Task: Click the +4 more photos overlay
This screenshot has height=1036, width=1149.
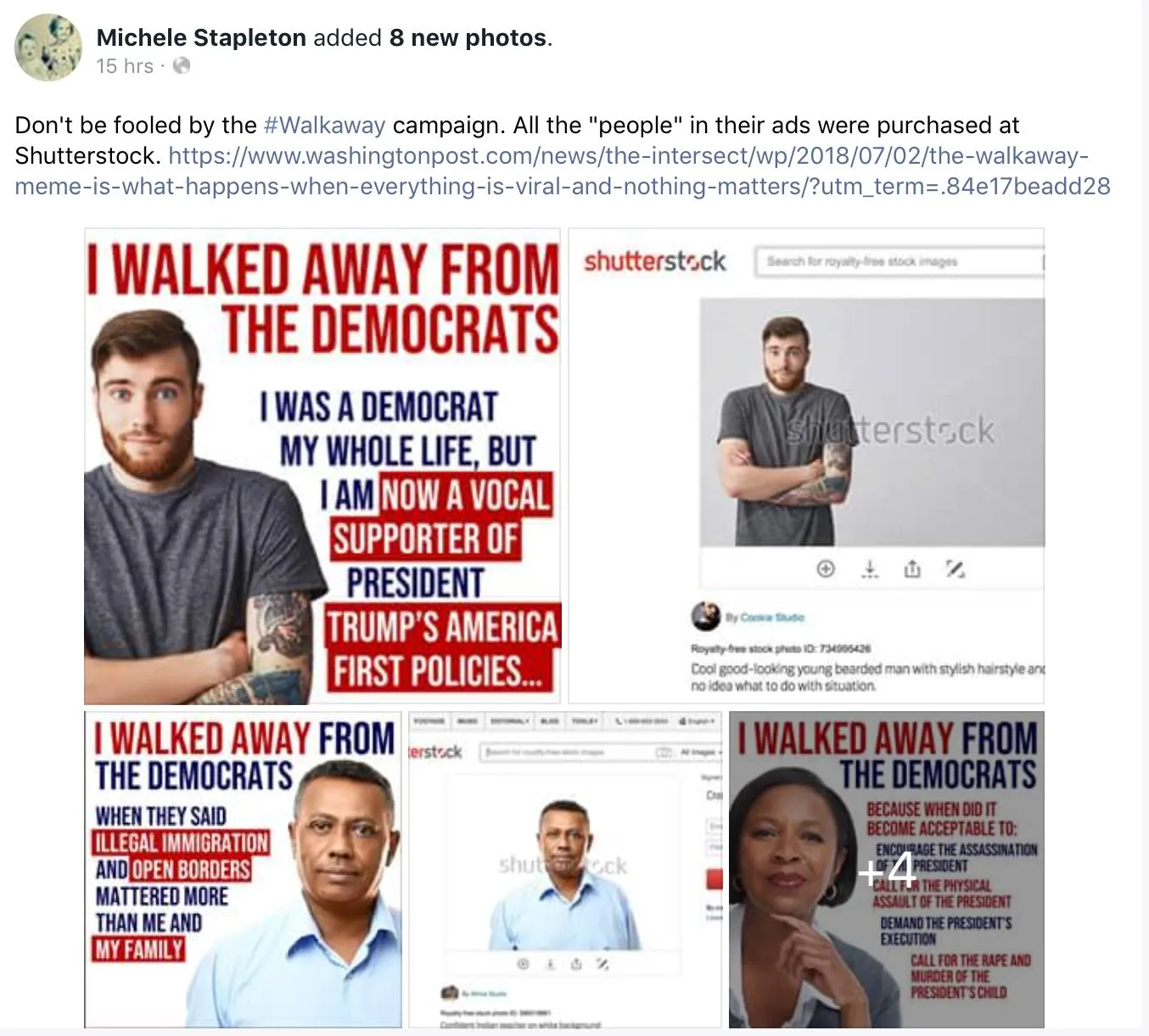Action: coord(887,870)
